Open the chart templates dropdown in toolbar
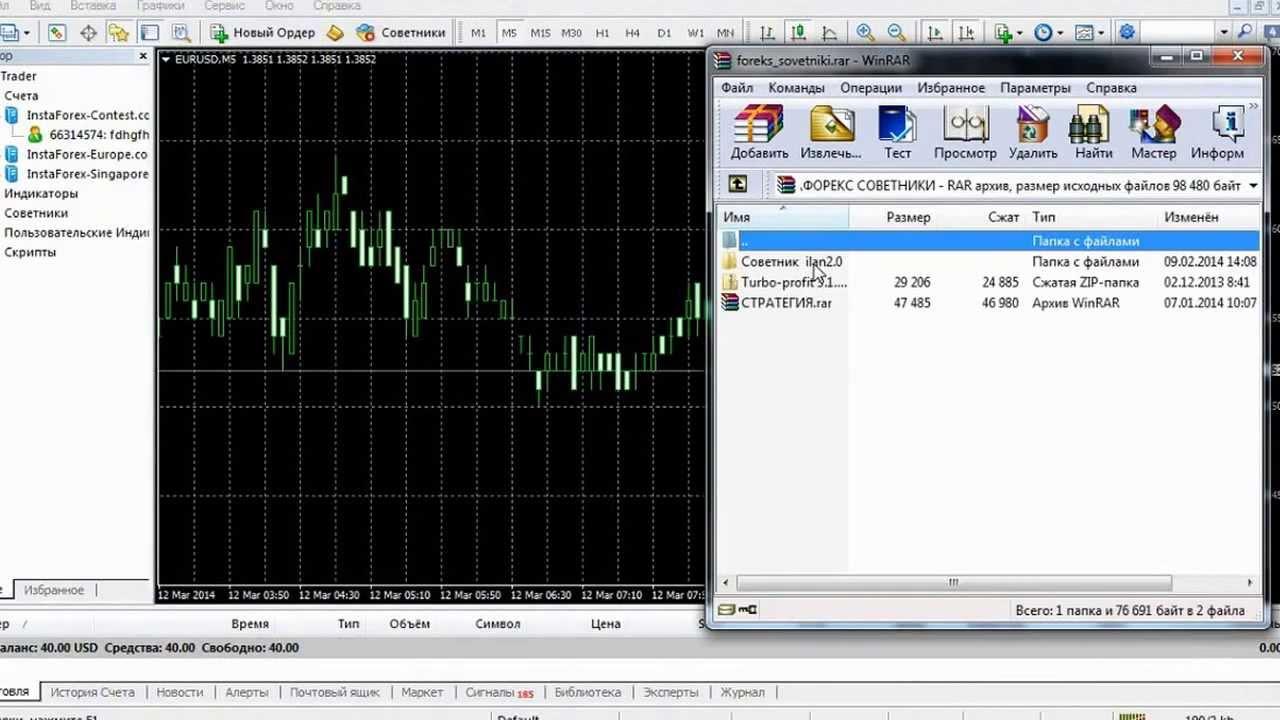The height and width of the screenshot is (720, 1280). click(x=1090, y=33)
